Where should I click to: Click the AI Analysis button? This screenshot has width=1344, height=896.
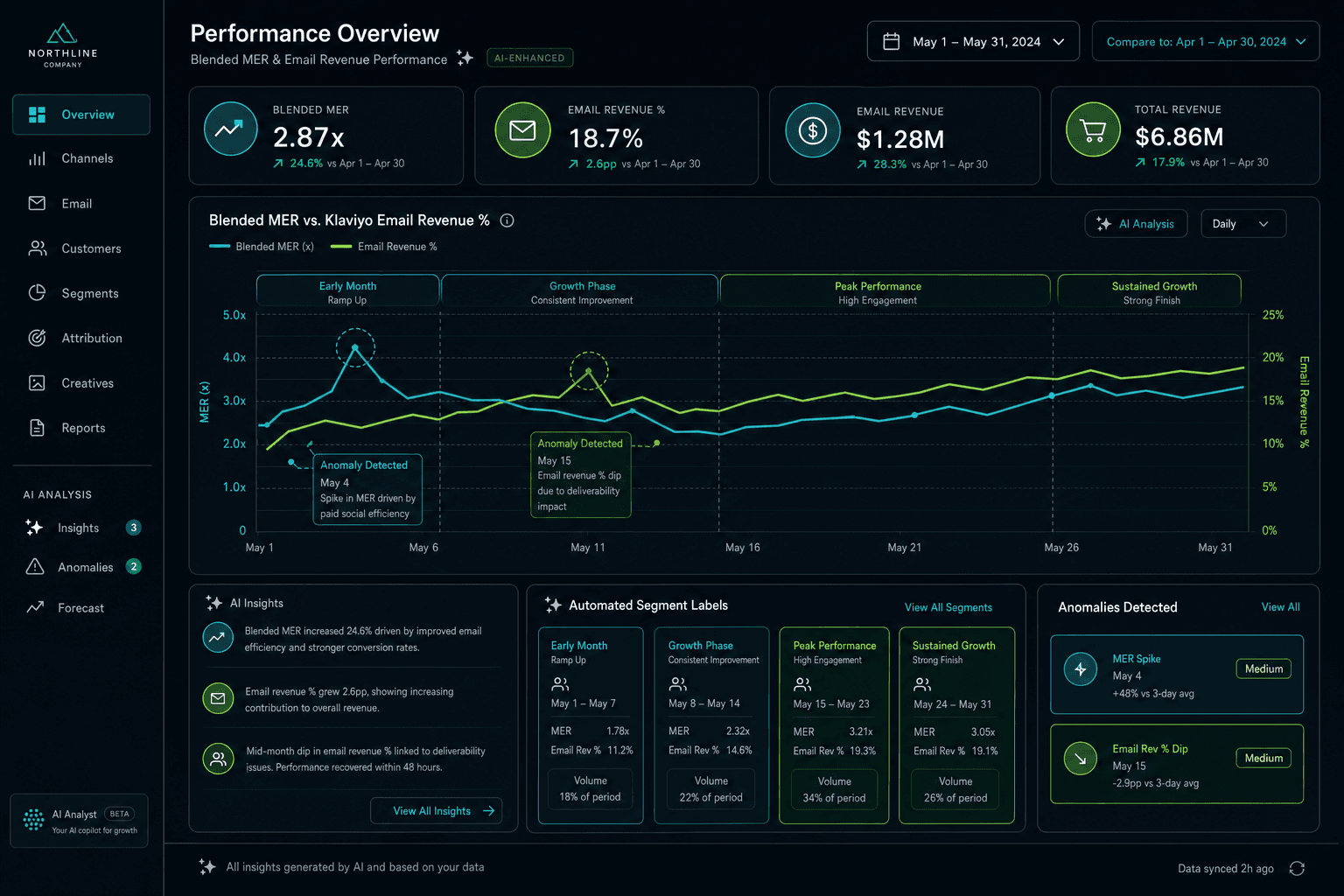click(x=1136, y=224)
